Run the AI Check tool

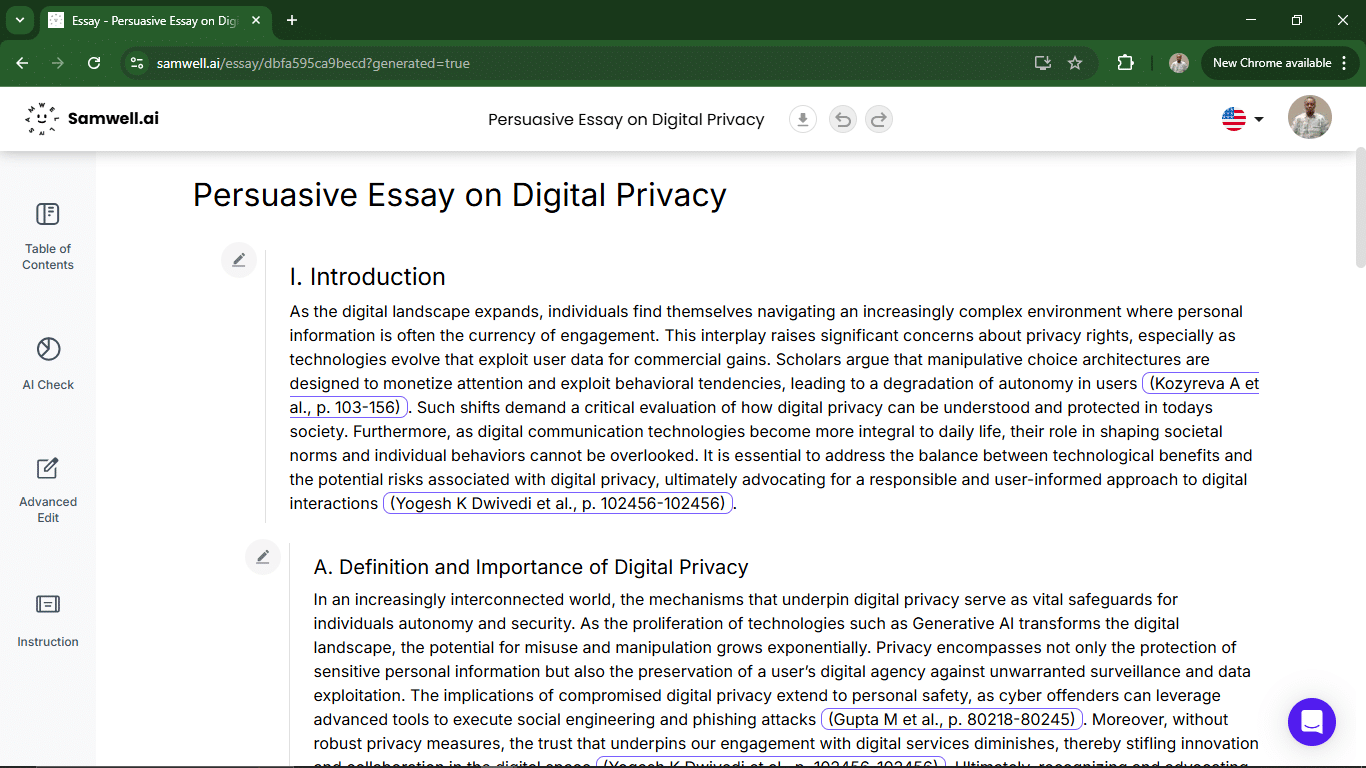tap(48, 363)
